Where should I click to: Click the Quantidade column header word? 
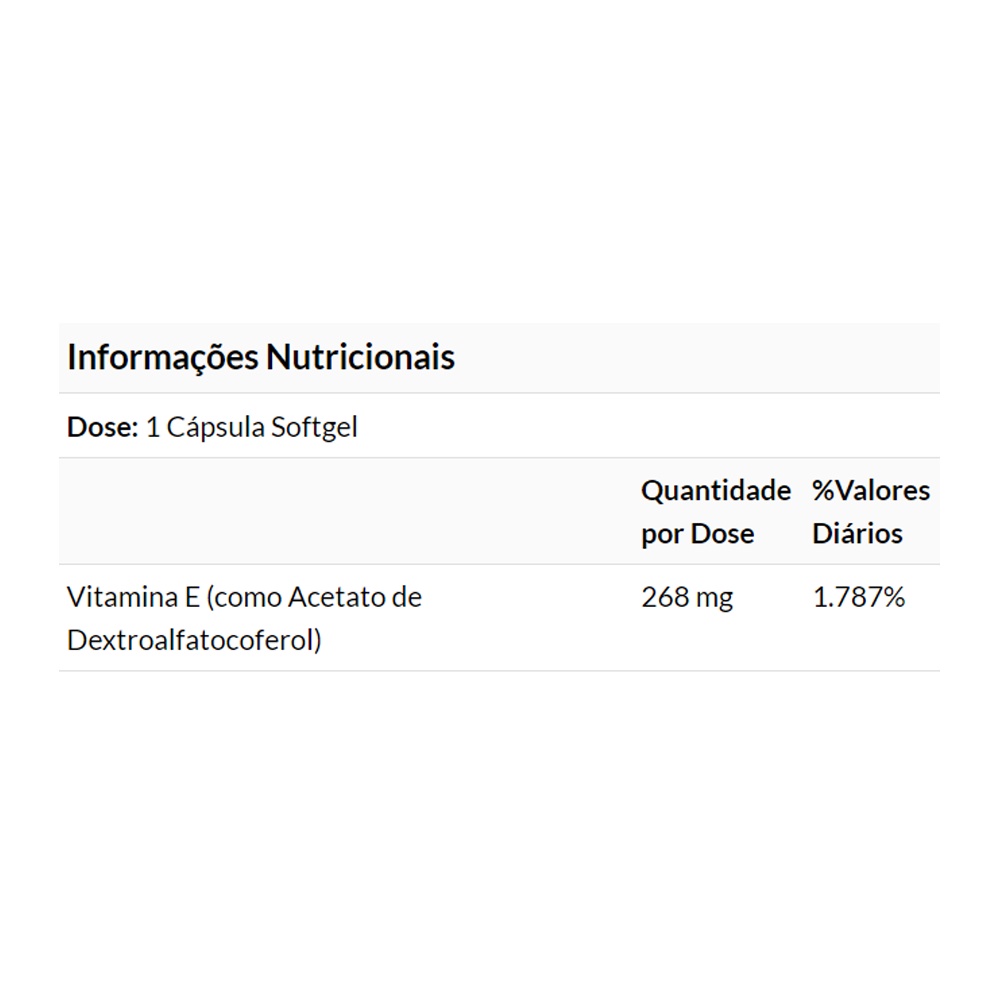[x=716, y=490]
